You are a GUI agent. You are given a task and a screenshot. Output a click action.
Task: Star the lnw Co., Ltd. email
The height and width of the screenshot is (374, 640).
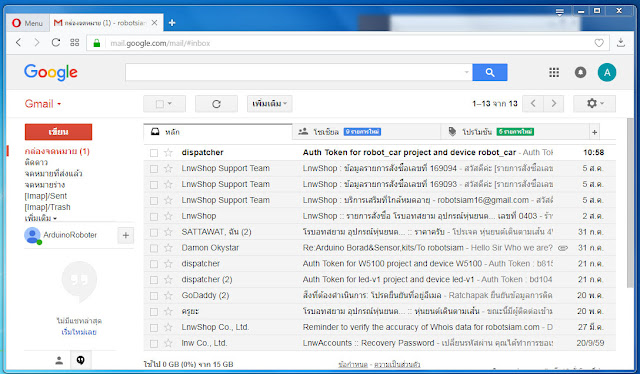[168, 344]
